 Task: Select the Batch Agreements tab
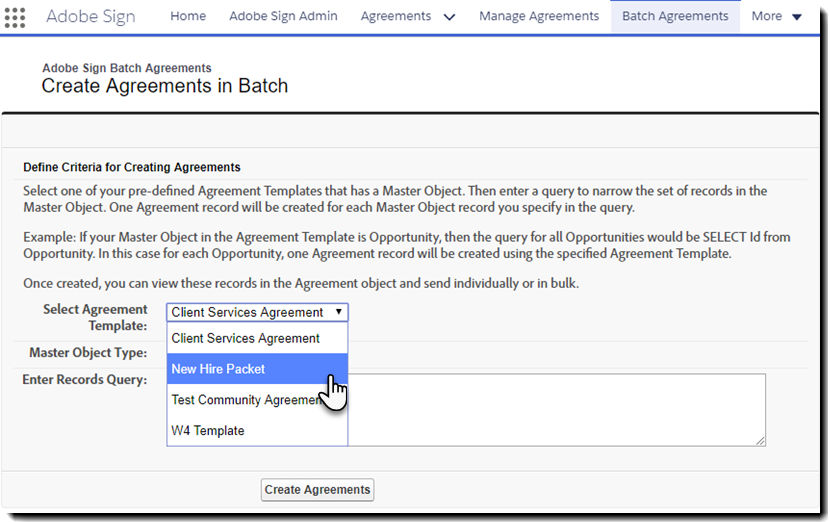675,16
